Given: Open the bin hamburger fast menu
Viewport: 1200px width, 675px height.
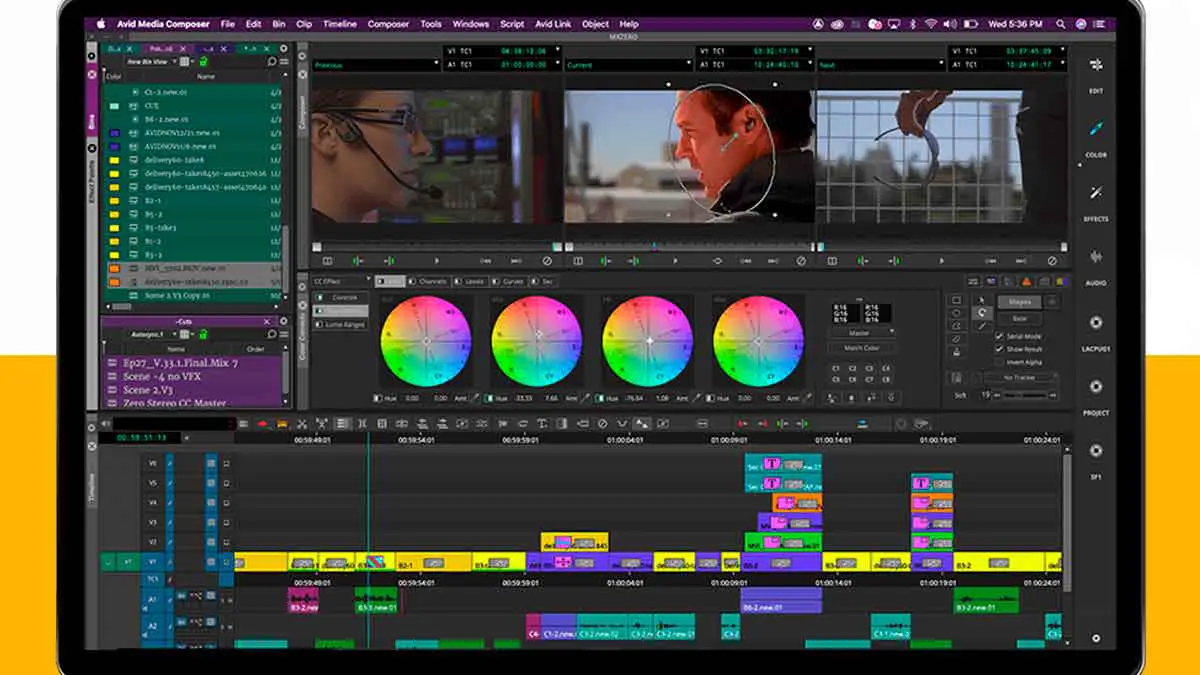Looking at the screenshot, I should (284, 61).
